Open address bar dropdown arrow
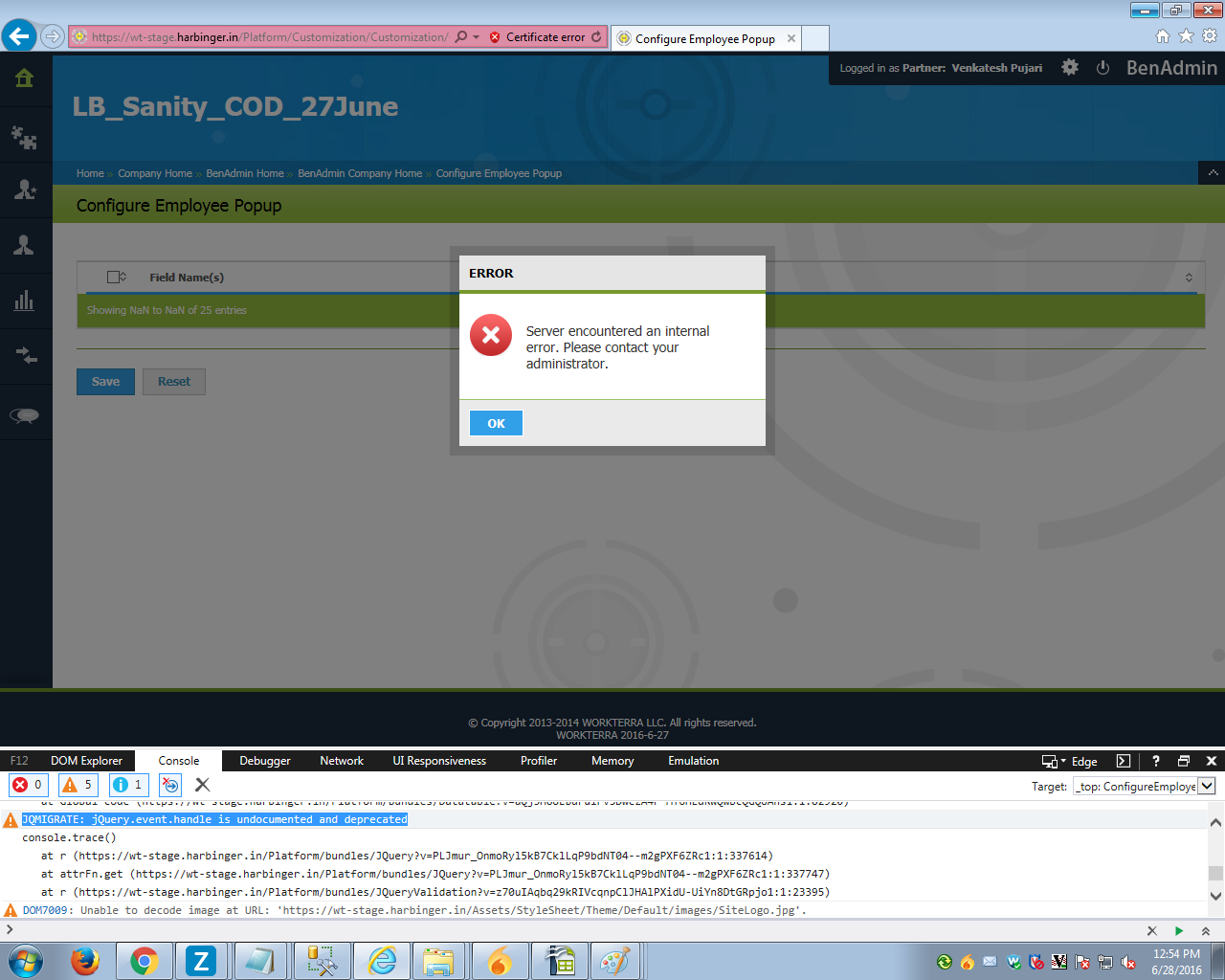This screenshot has width=1225, height=980. point(476,36)
